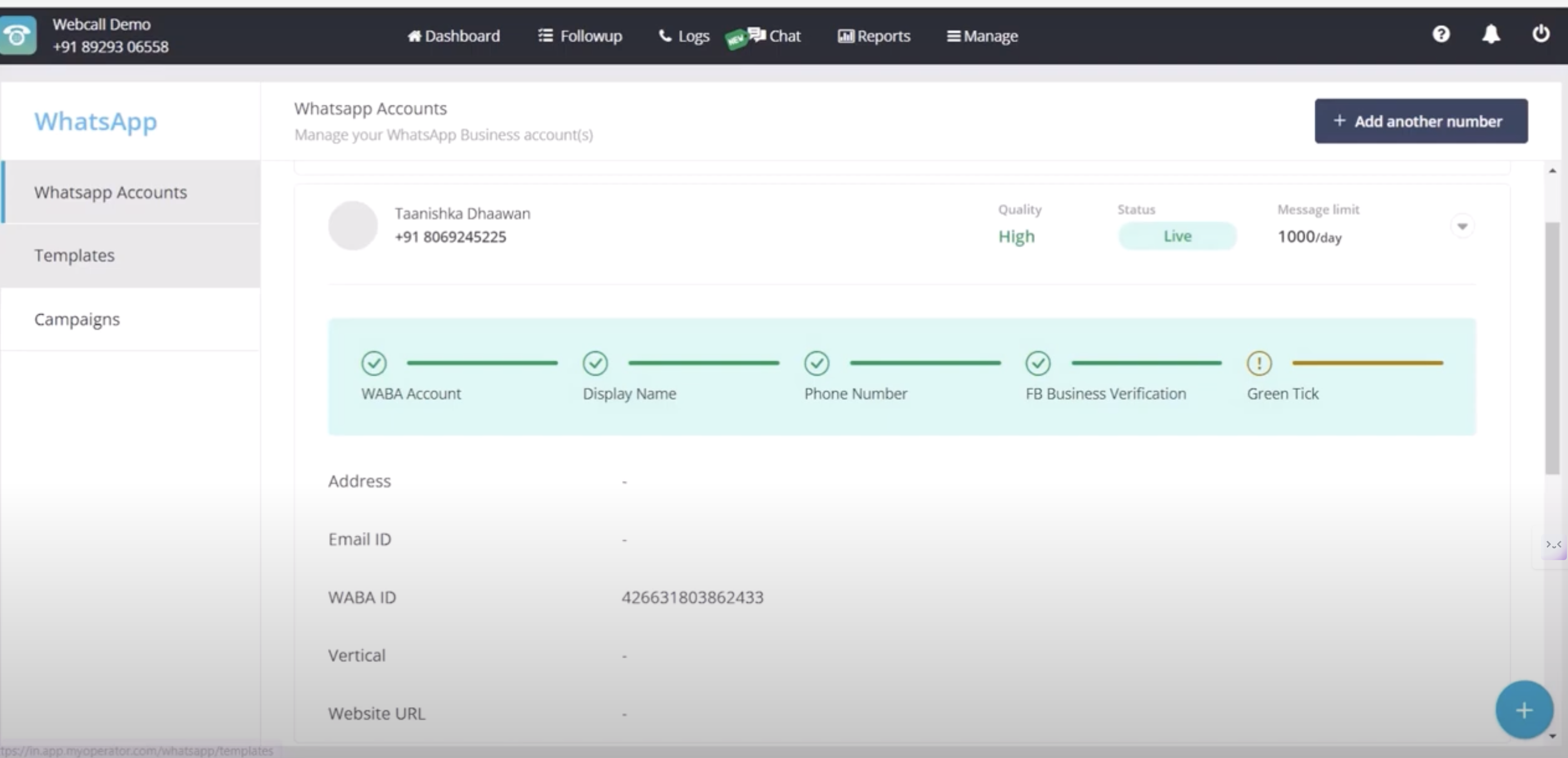
Task: Click the Live status badge
Action: [x=1177, y=236]
